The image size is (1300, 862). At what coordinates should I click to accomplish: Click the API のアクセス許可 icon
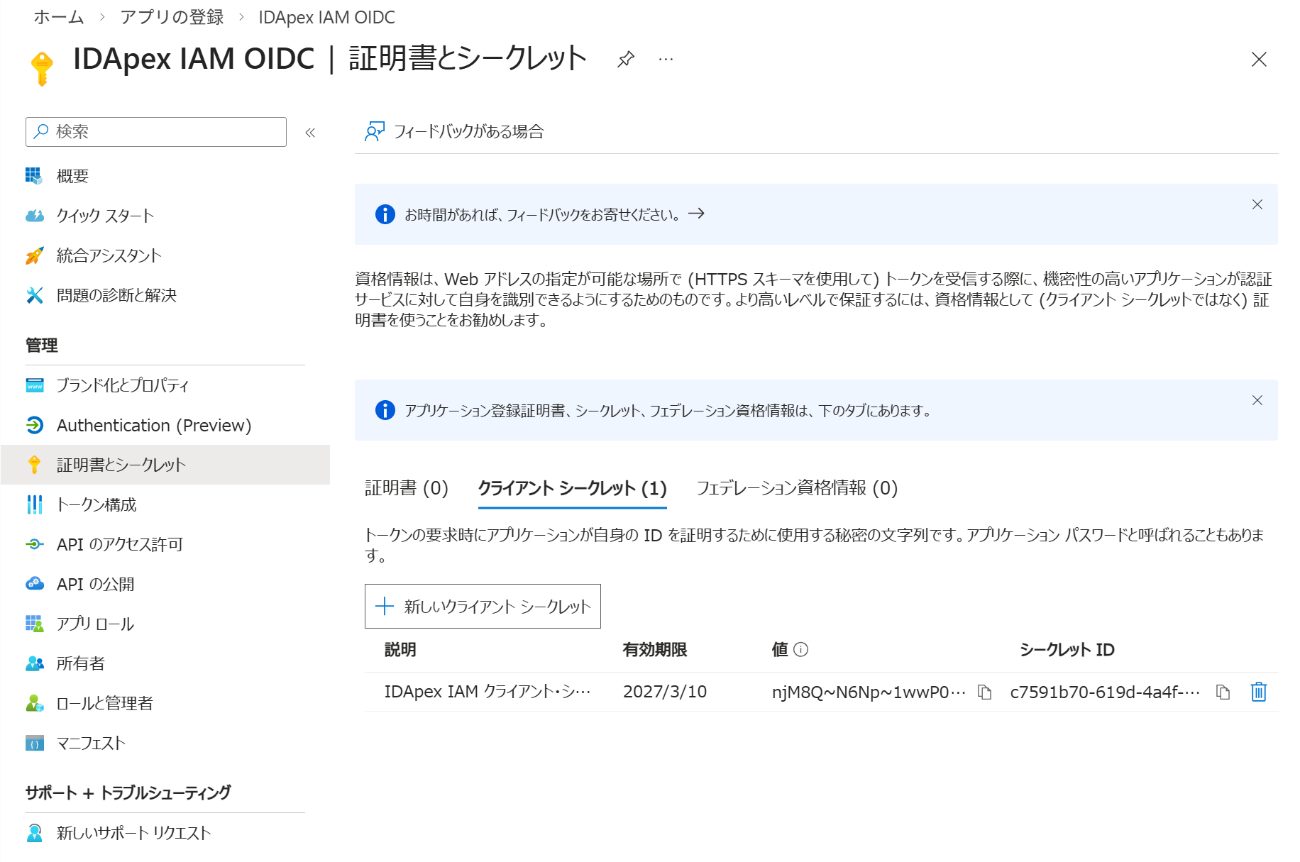tap(35, 544)
